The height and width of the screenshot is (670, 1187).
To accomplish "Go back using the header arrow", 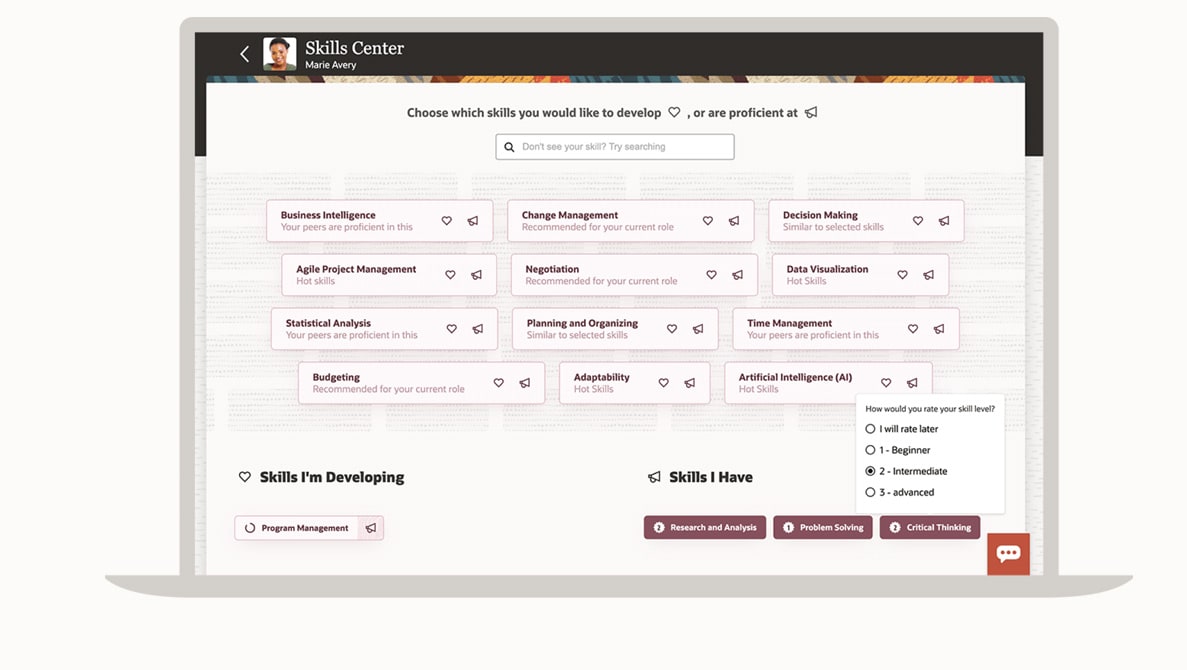I will [245, 54].
